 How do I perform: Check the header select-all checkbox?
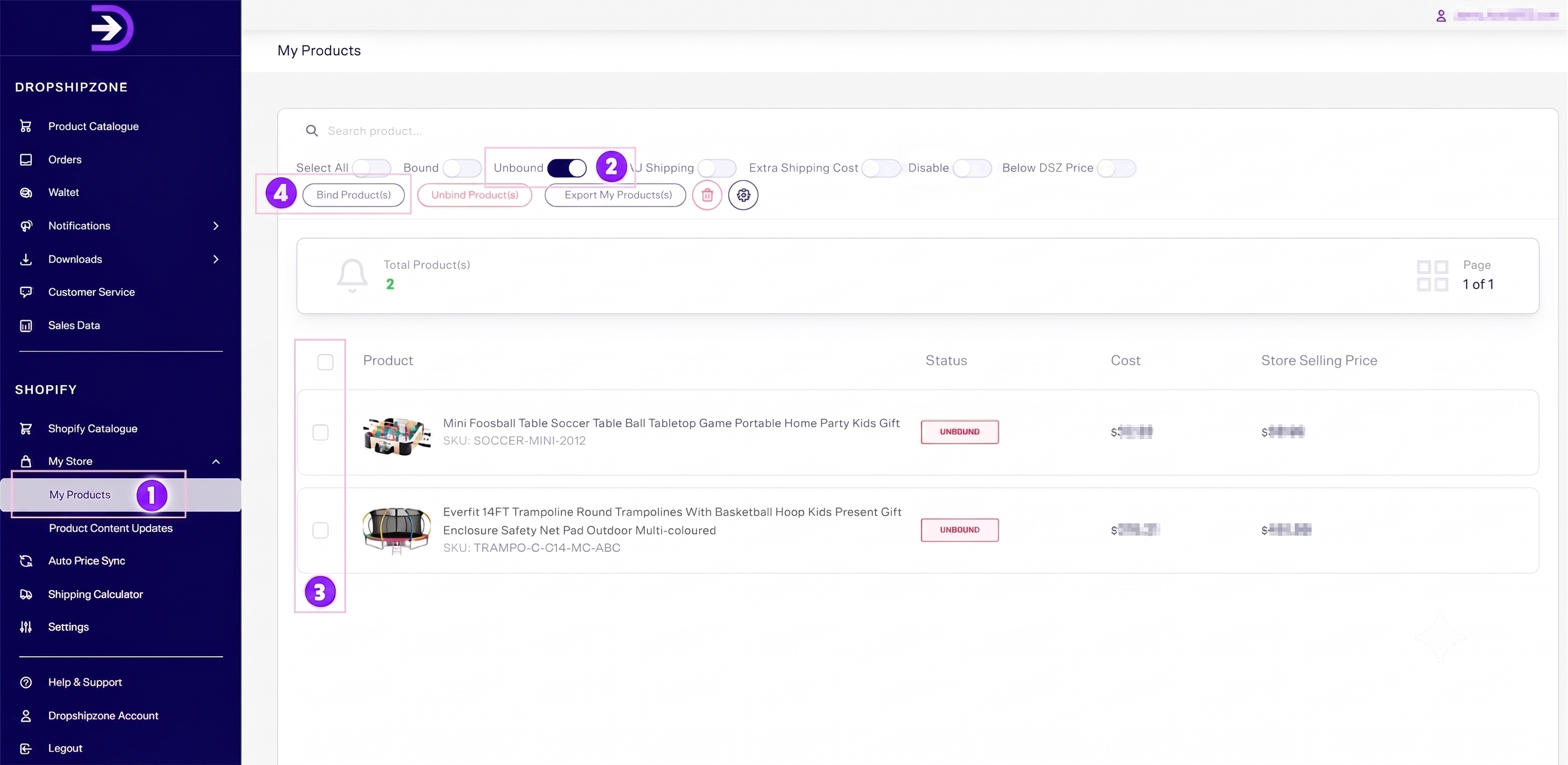pos(326,362)
